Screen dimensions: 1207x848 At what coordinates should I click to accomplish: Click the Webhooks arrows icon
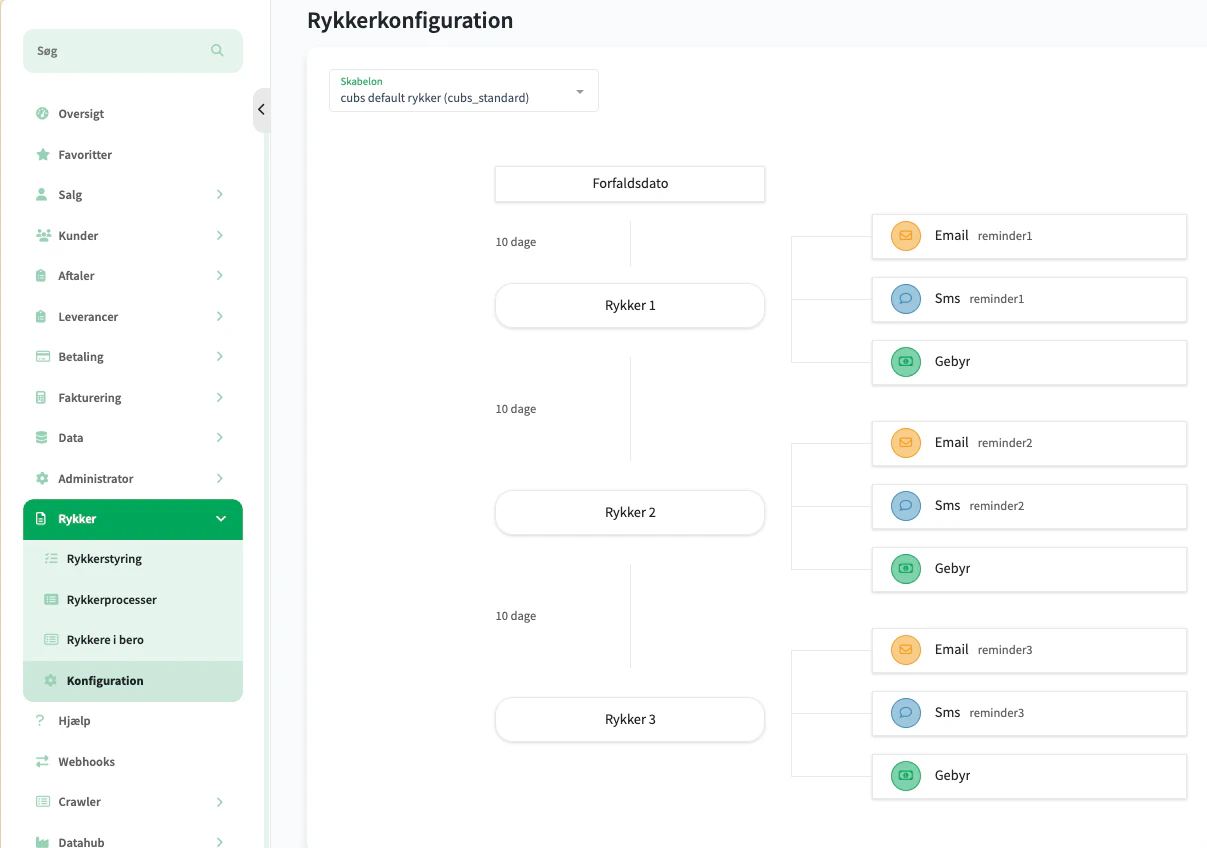click(x=42, y=762)
